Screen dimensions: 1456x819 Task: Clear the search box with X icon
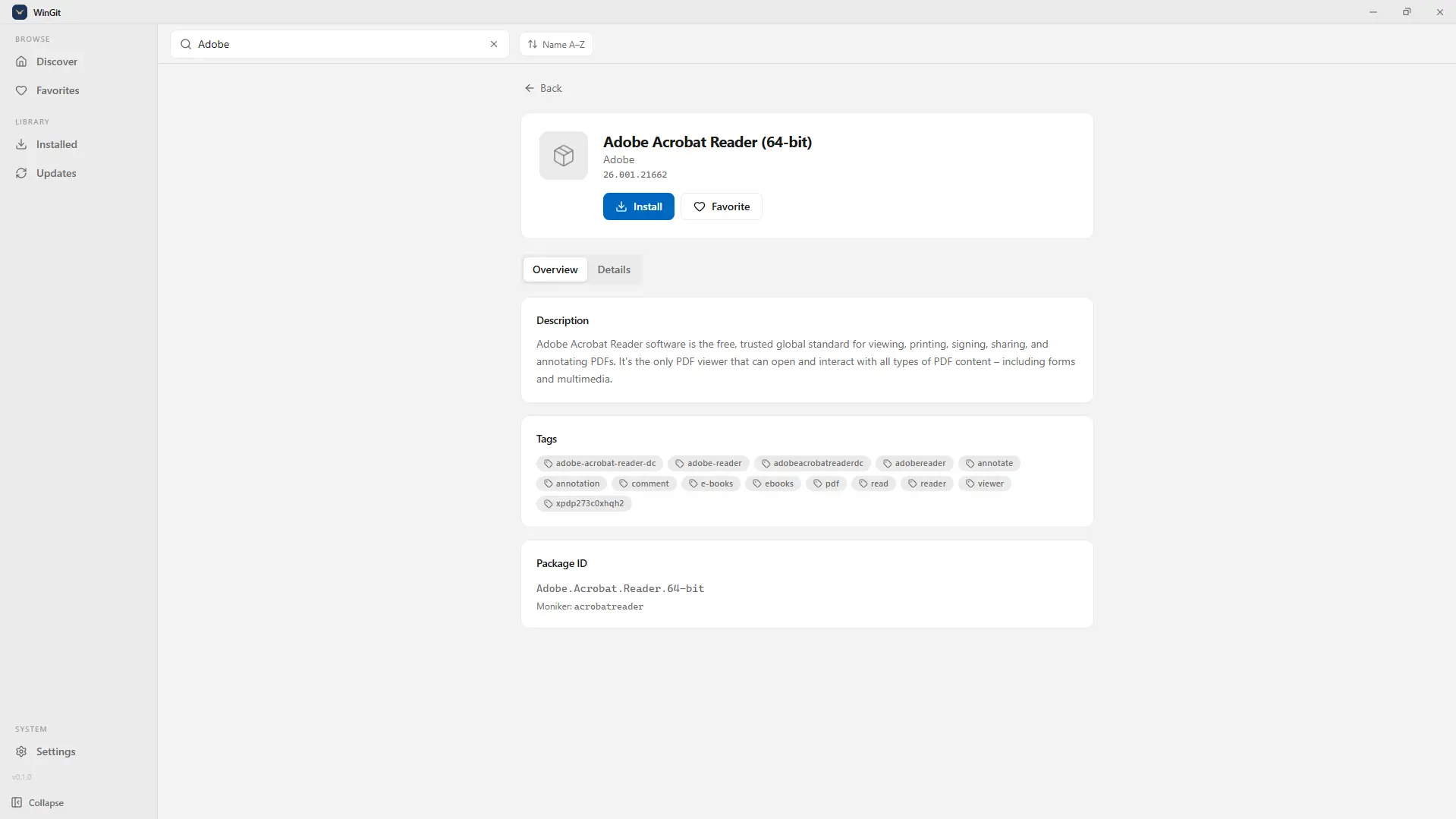click(494, 44)
